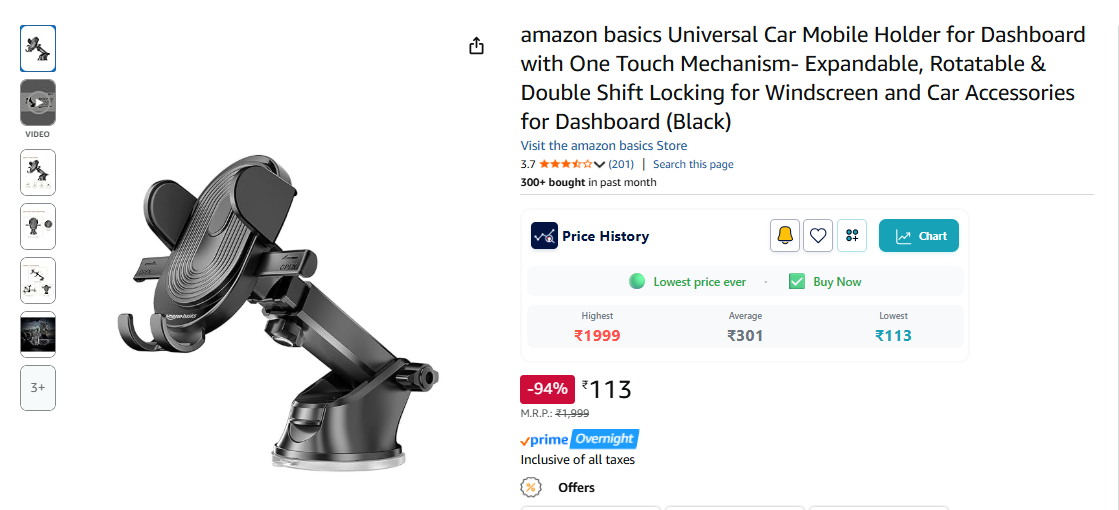Play the product video thumbnail
1119x510 pixels.
click(38, 102)
